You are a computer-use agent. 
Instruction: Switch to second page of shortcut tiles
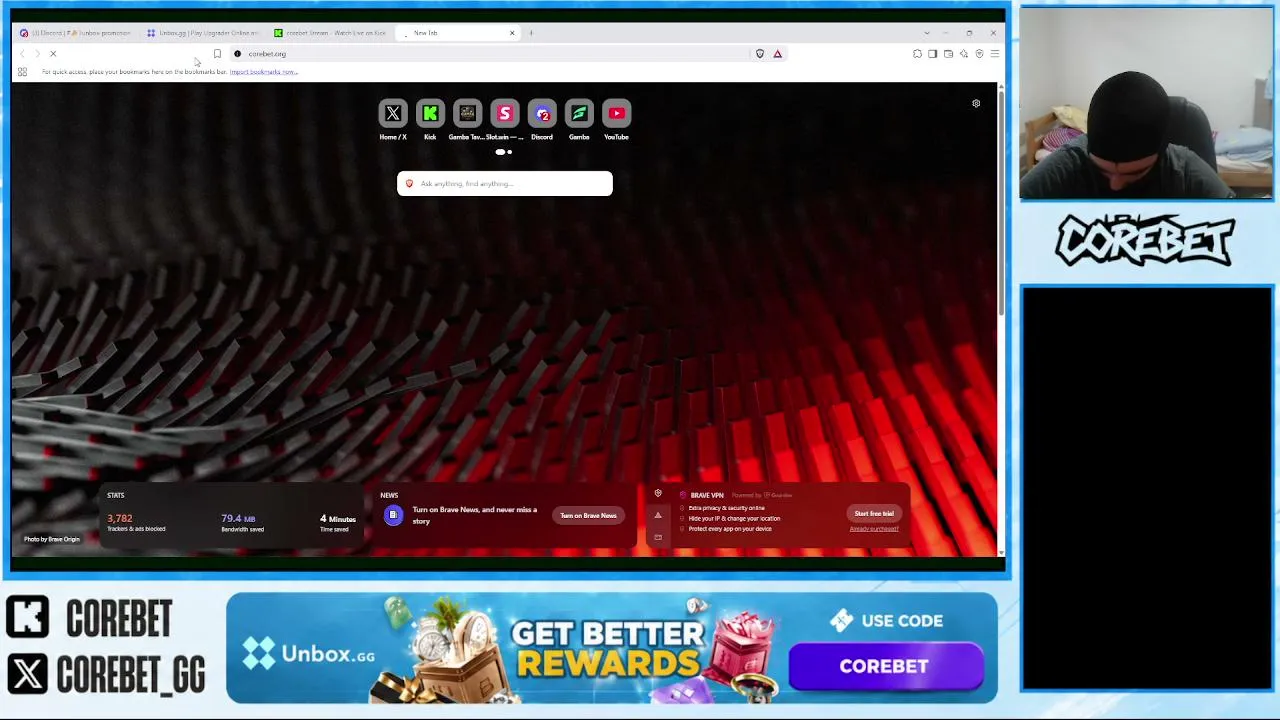[510, 152]
